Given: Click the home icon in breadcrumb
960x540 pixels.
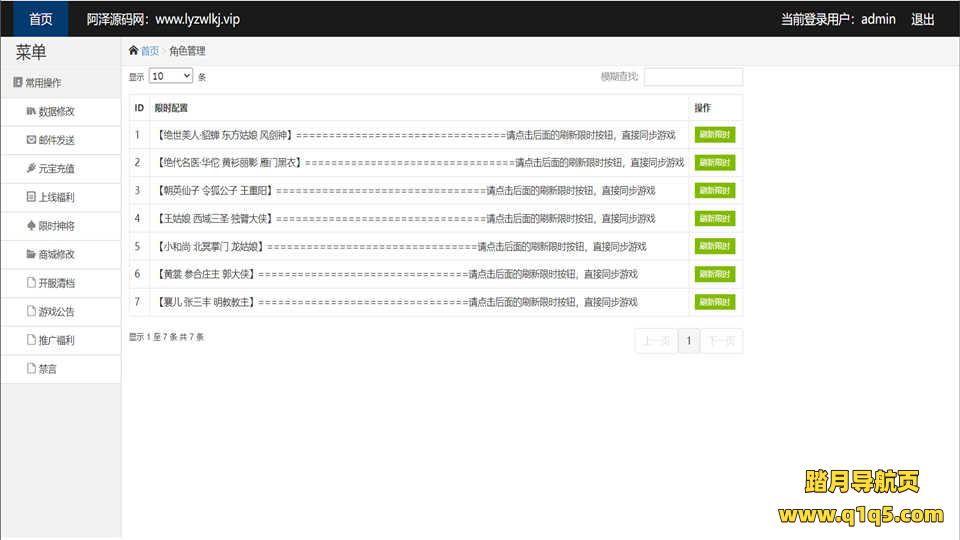Looking at the screenshot, I should tap(134, 51).
